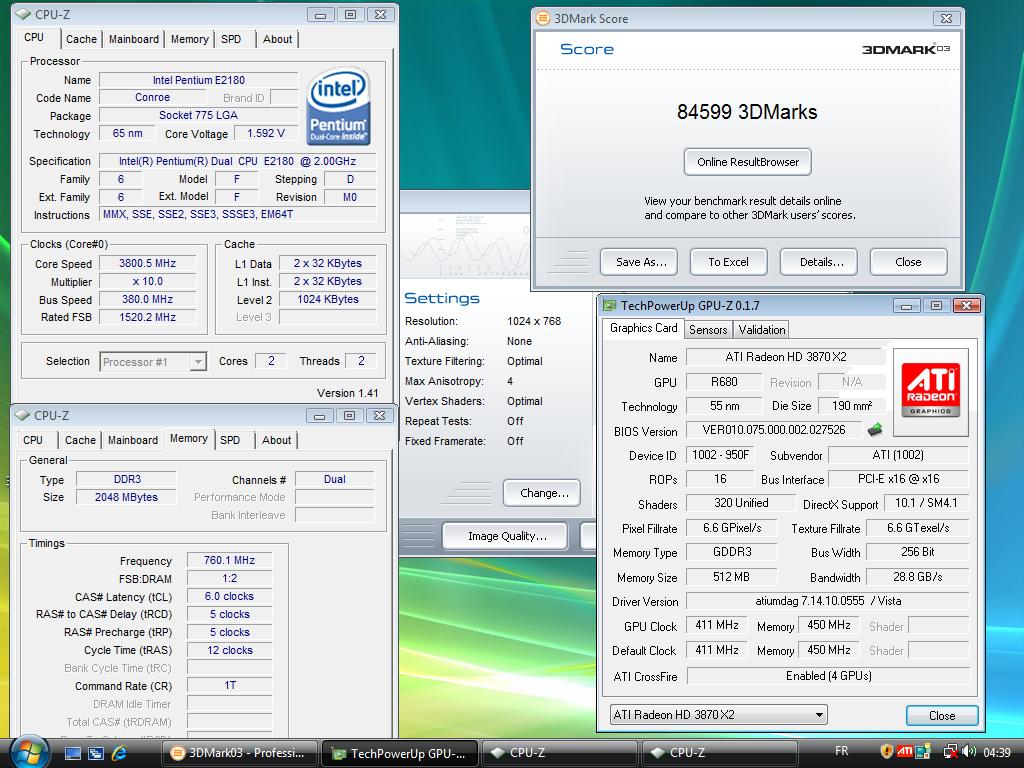This screenshot has width=1024, height=768.
Task: Click Online ResultBrowser button
Action: pos(748,162)
